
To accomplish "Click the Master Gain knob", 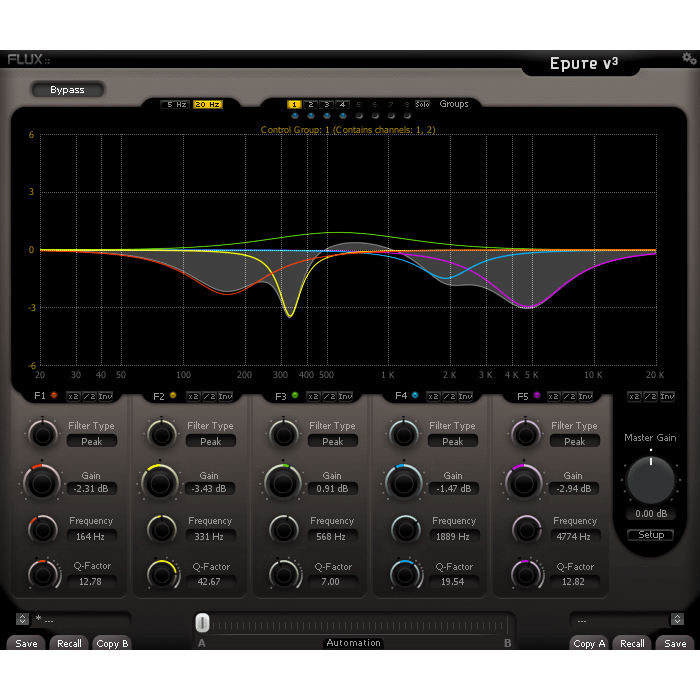I will [650, 480].
